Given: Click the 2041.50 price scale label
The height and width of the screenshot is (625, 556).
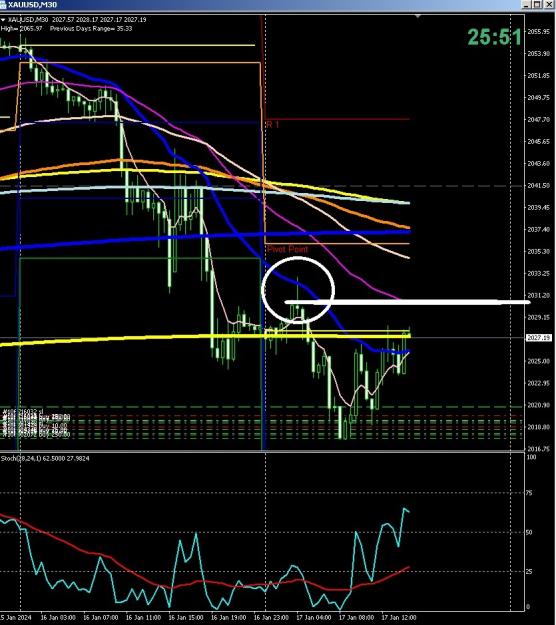Looking at the screenshot, I should coord(538,186).
